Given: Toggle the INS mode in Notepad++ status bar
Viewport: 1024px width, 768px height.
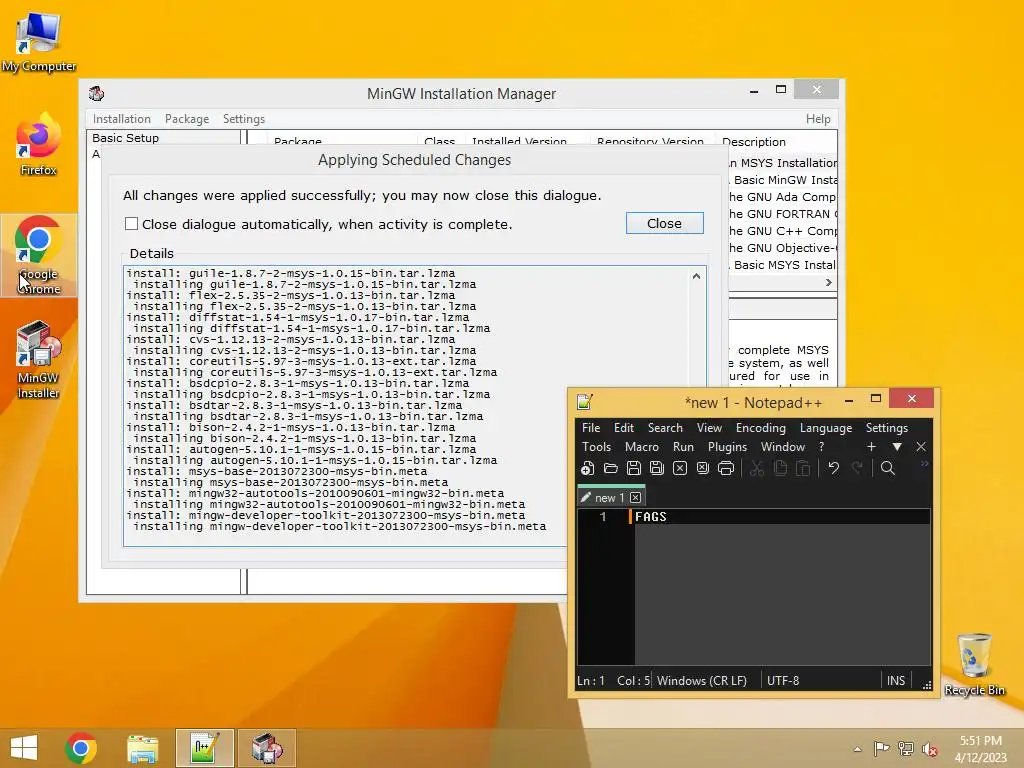Looking at the screenshot, I should 896,680.
